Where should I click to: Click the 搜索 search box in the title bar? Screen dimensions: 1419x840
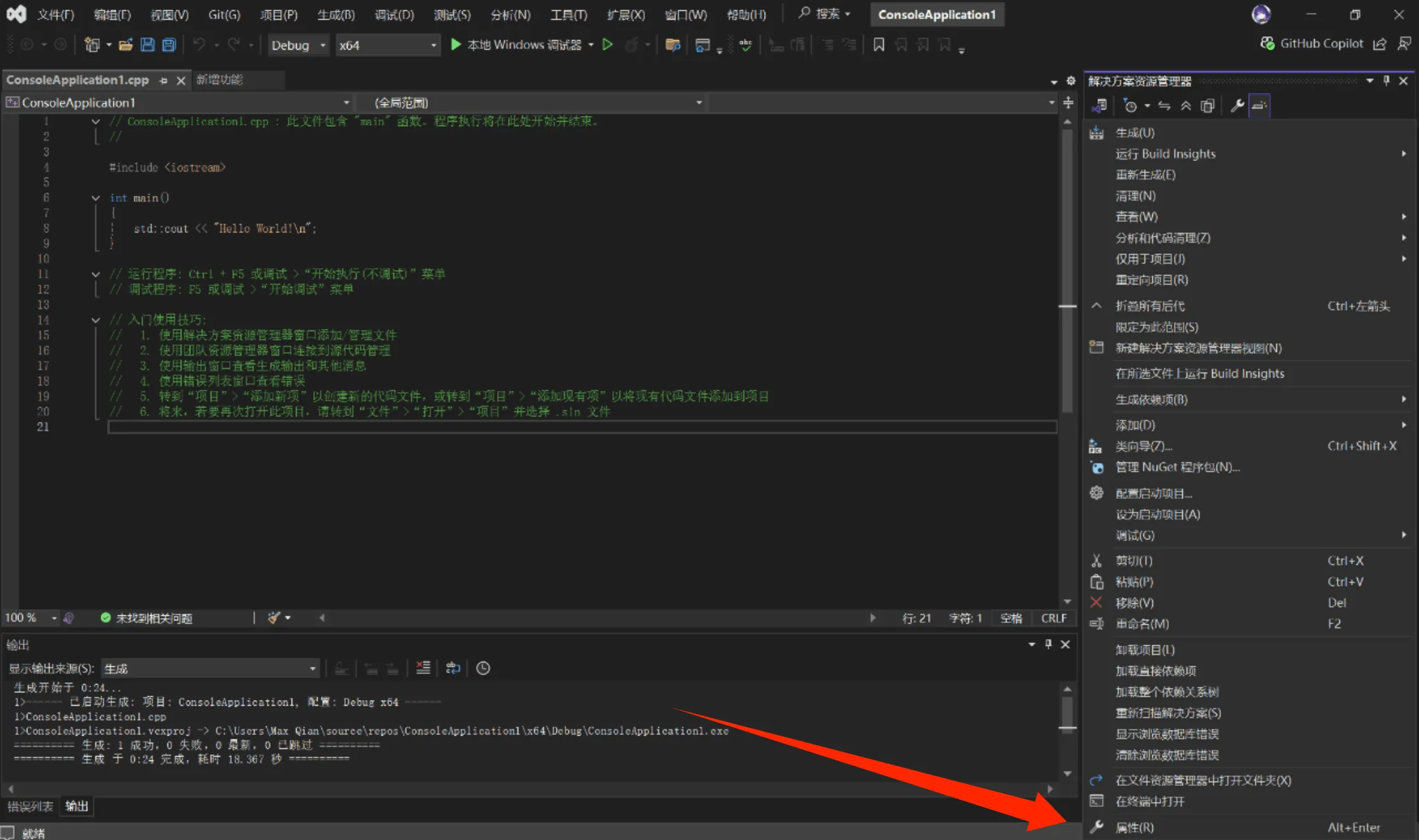coord(826,14)
